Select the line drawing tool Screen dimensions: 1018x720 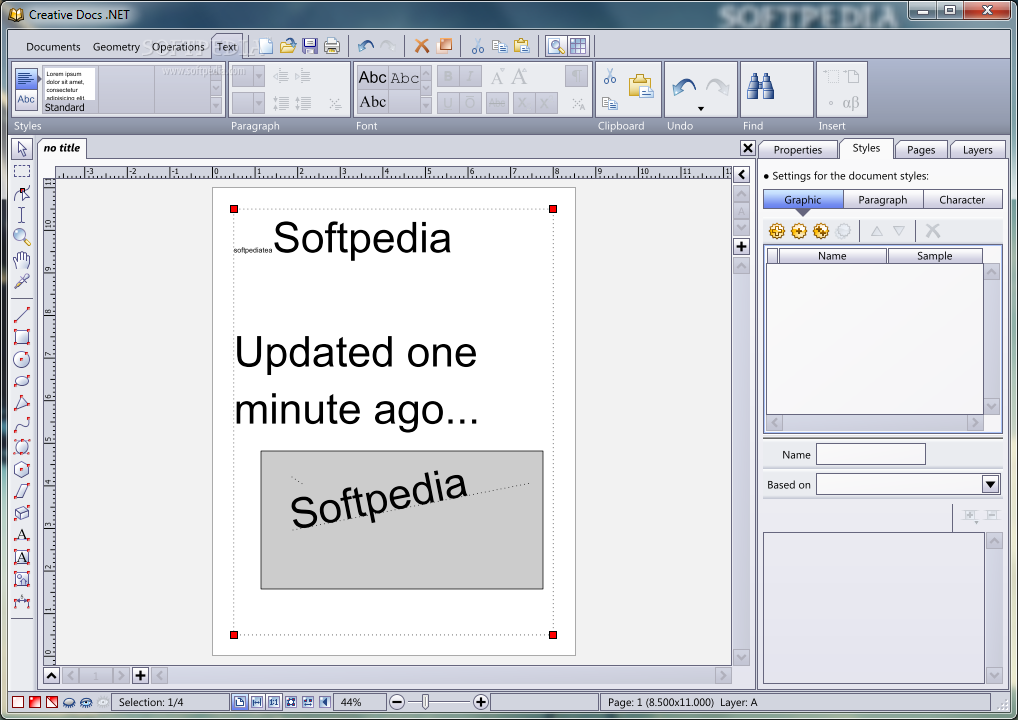coord(22,315)
